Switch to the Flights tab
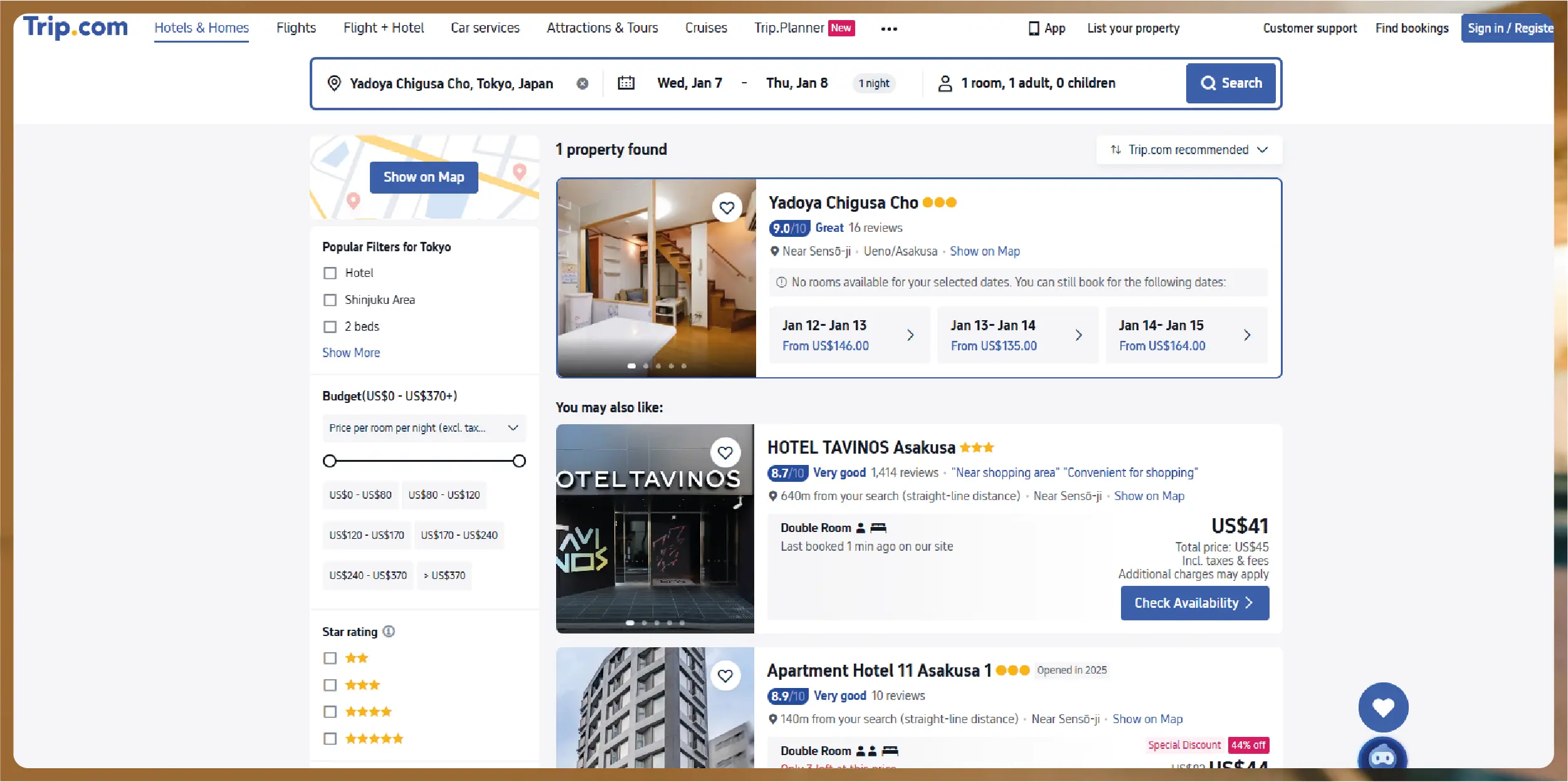This screenshot has width=1568, height=782. tap(296, 28)
